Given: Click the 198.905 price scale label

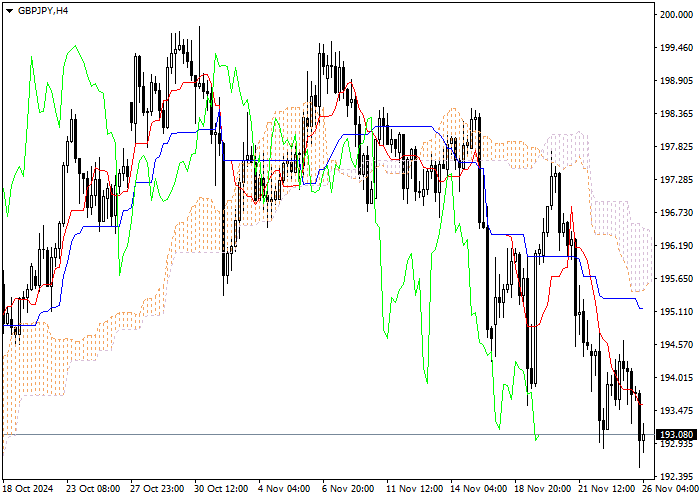Looking at the screenshot, I should click(x=676, y=81).
